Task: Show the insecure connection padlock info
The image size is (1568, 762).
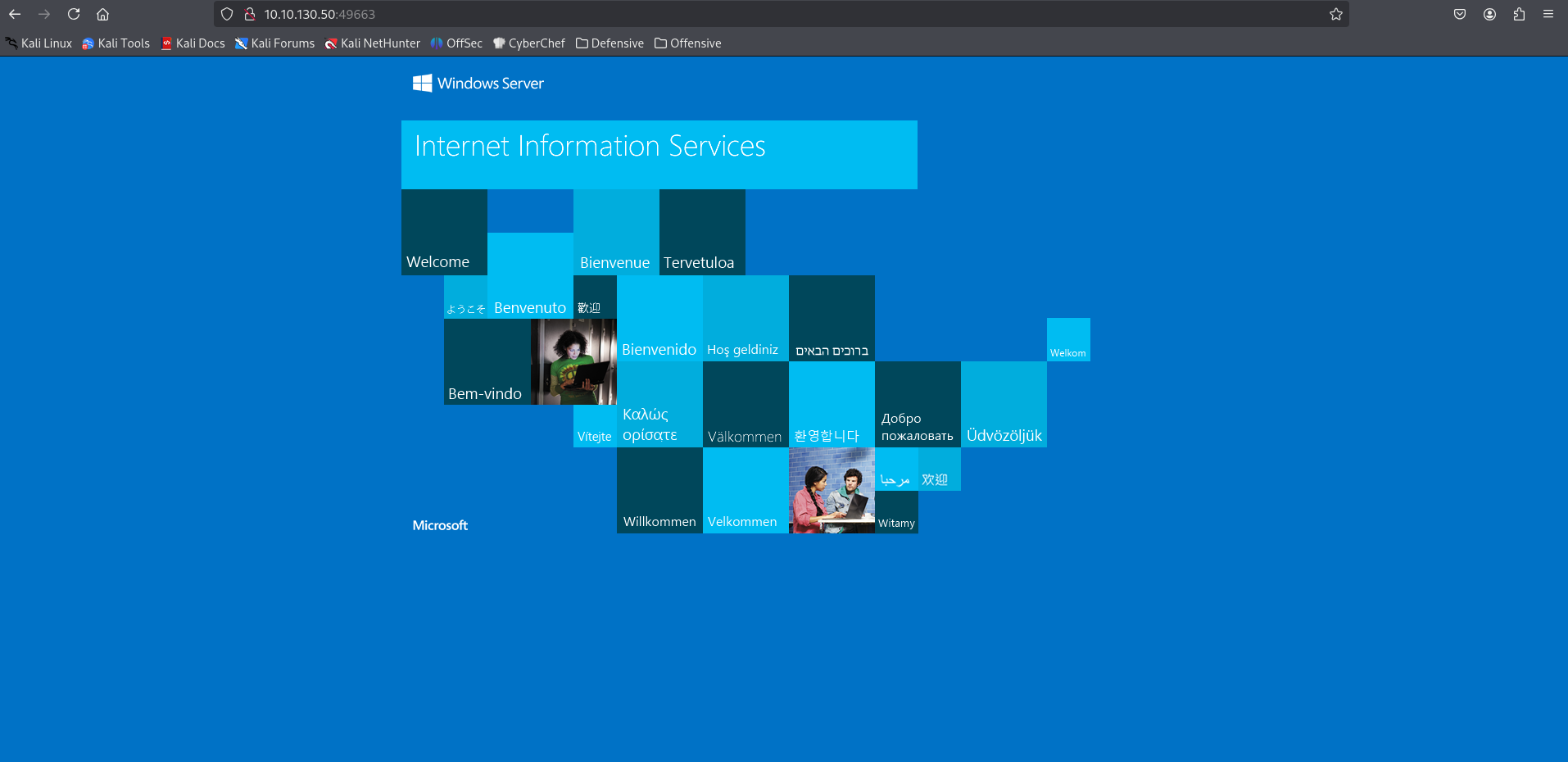Action: pos(250,14)
